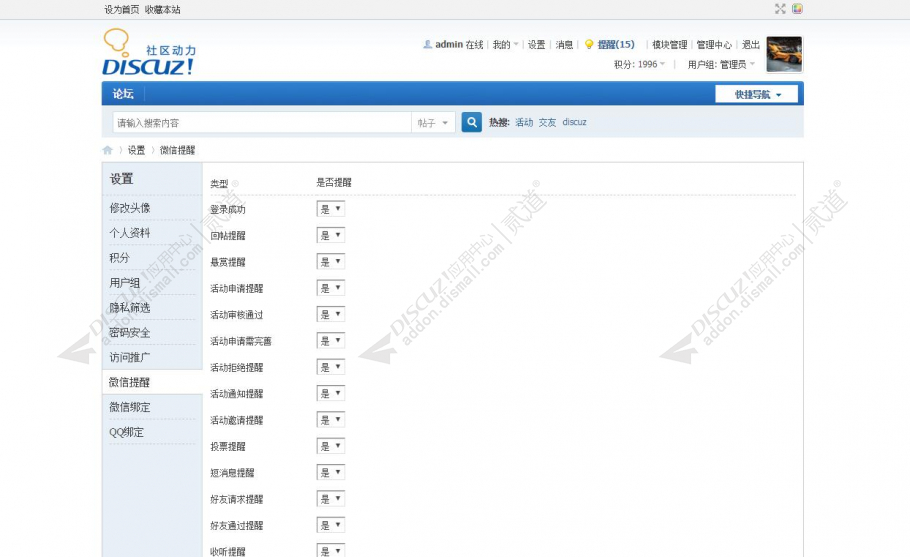Select 个人资料 in settings sidebar
910x557 pixels.
click(x=130, y=233)
